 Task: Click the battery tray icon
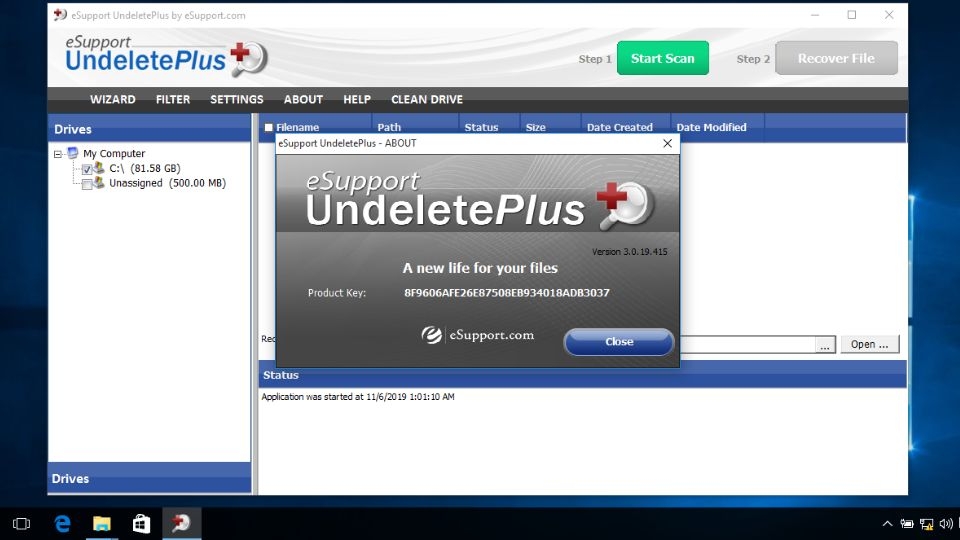(907, 523)
